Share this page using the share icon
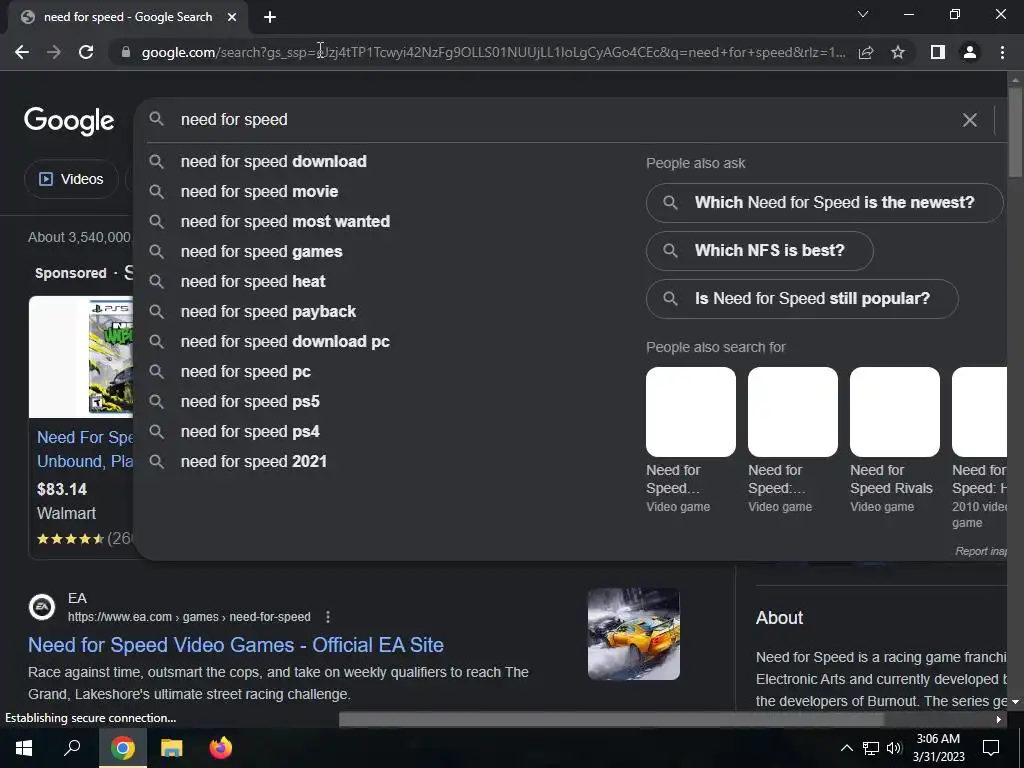 click(866, 52)
